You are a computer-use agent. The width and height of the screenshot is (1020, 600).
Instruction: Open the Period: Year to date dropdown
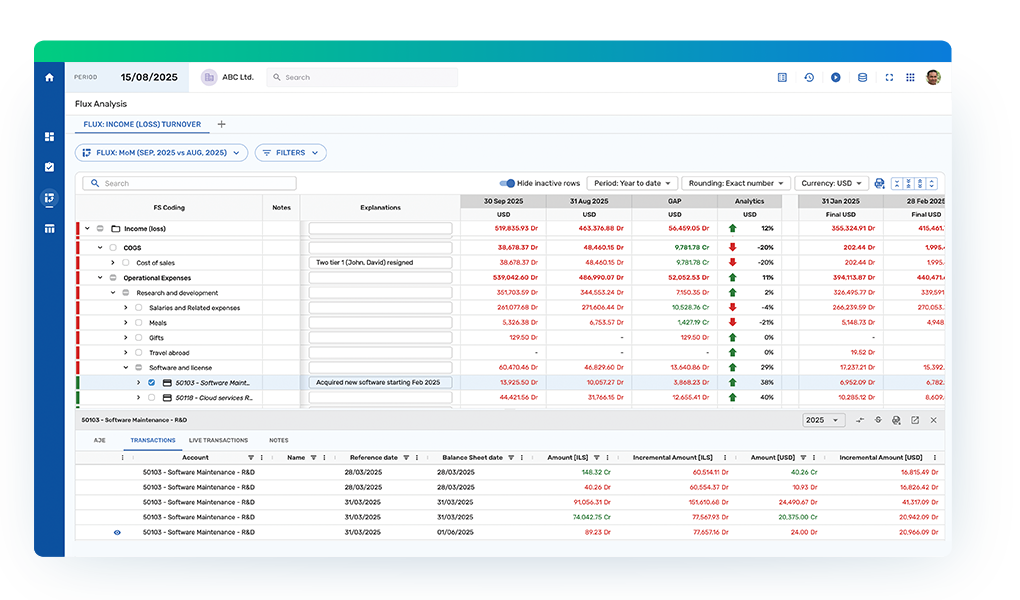pyautogui.click(x=632, y=184)
